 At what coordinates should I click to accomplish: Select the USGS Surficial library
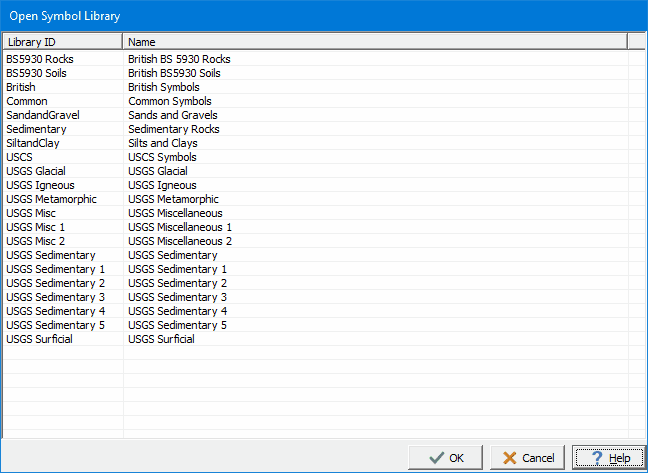[39, 339]
